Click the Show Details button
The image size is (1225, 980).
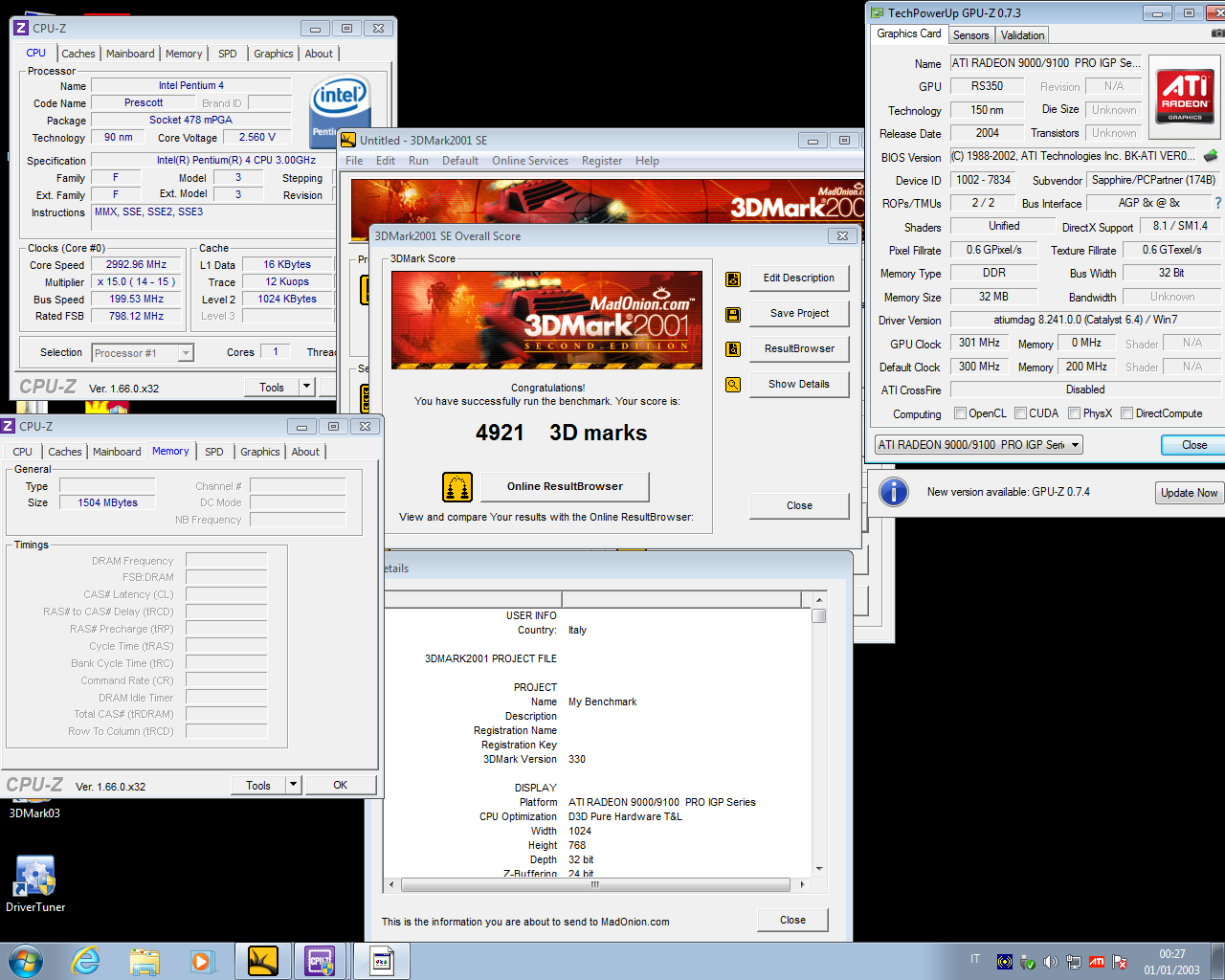(799, 385)
